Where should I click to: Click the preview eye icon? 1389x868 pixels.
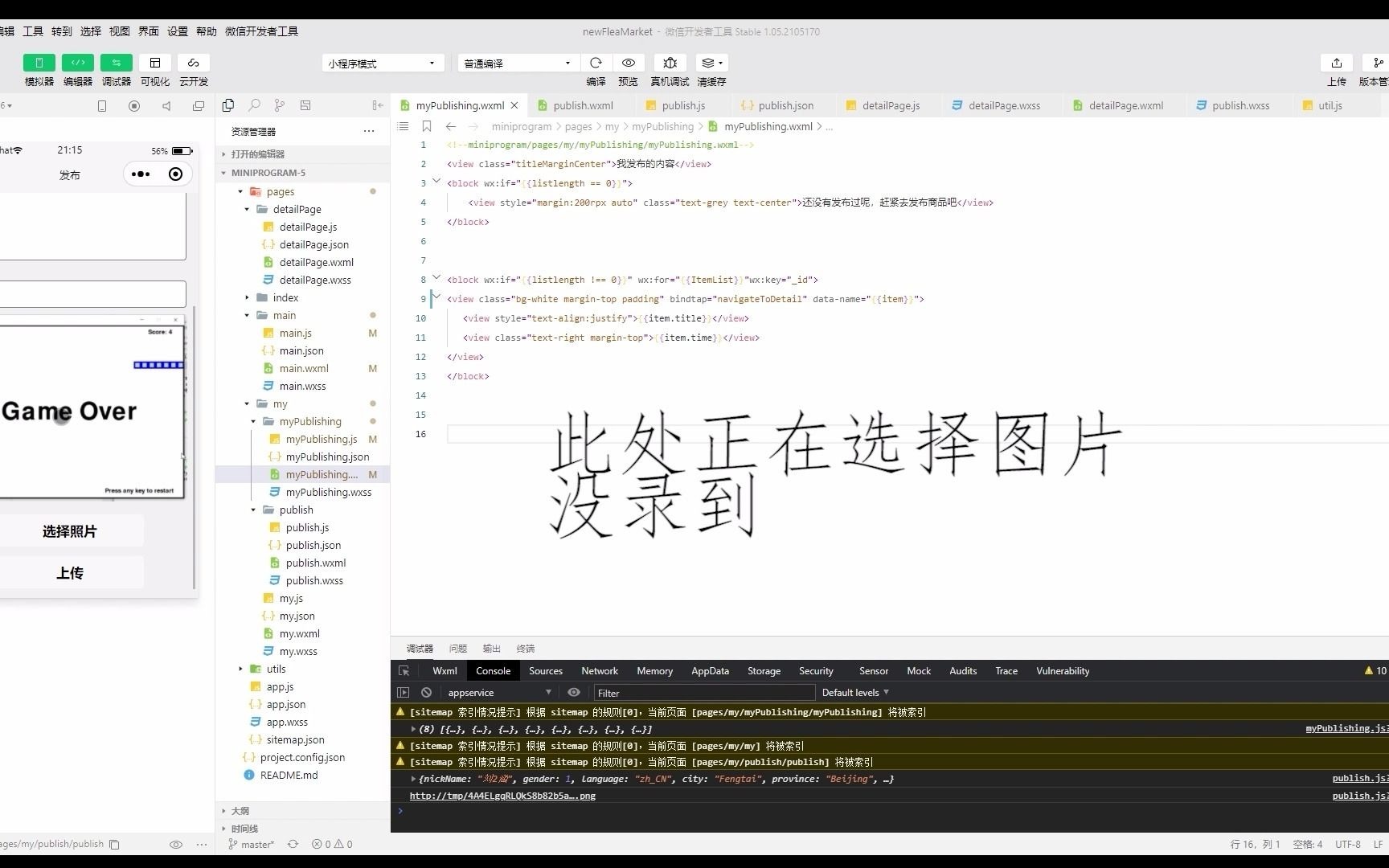point(629,63)
